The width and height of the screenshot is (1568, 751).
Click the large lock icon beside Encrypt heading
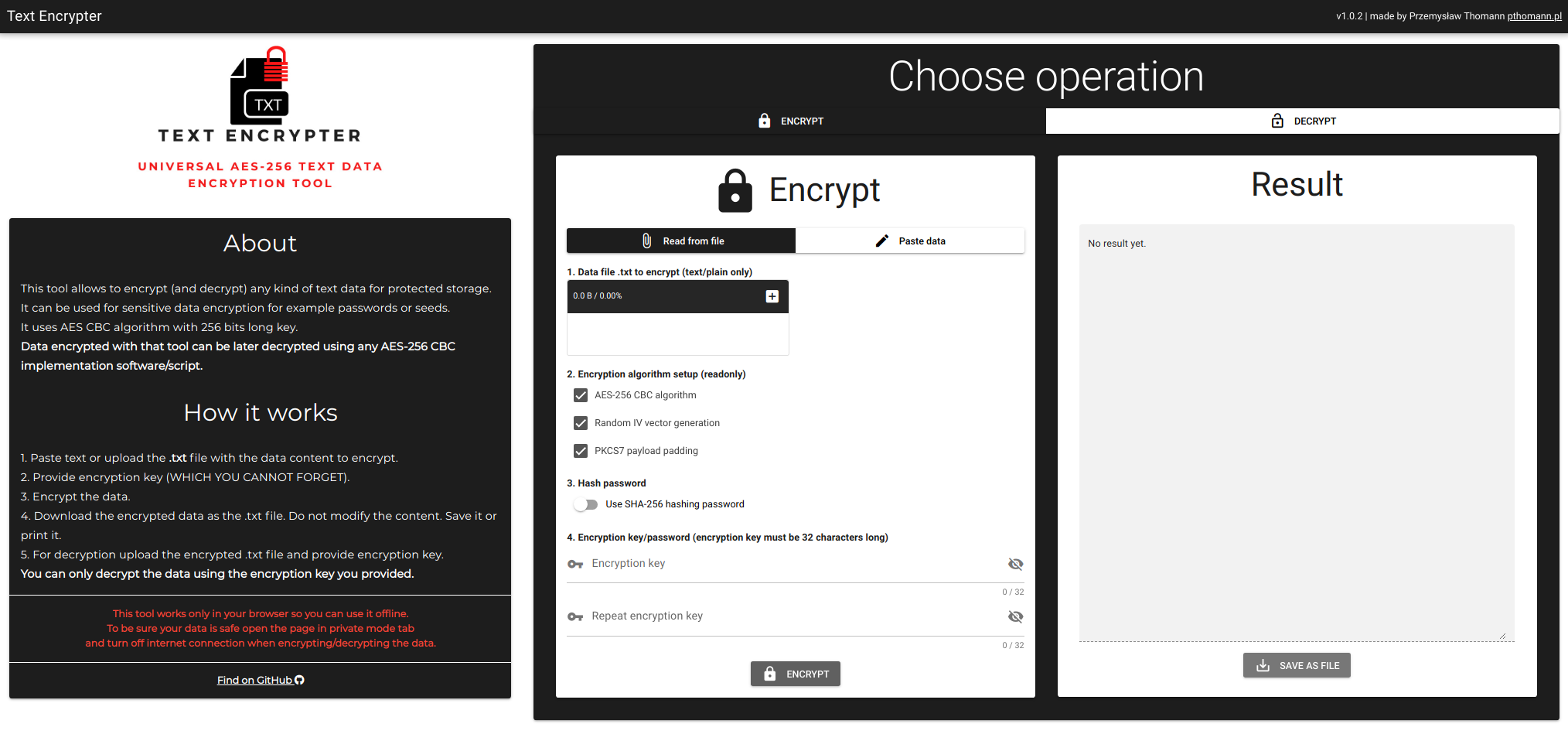pos(735,190)
